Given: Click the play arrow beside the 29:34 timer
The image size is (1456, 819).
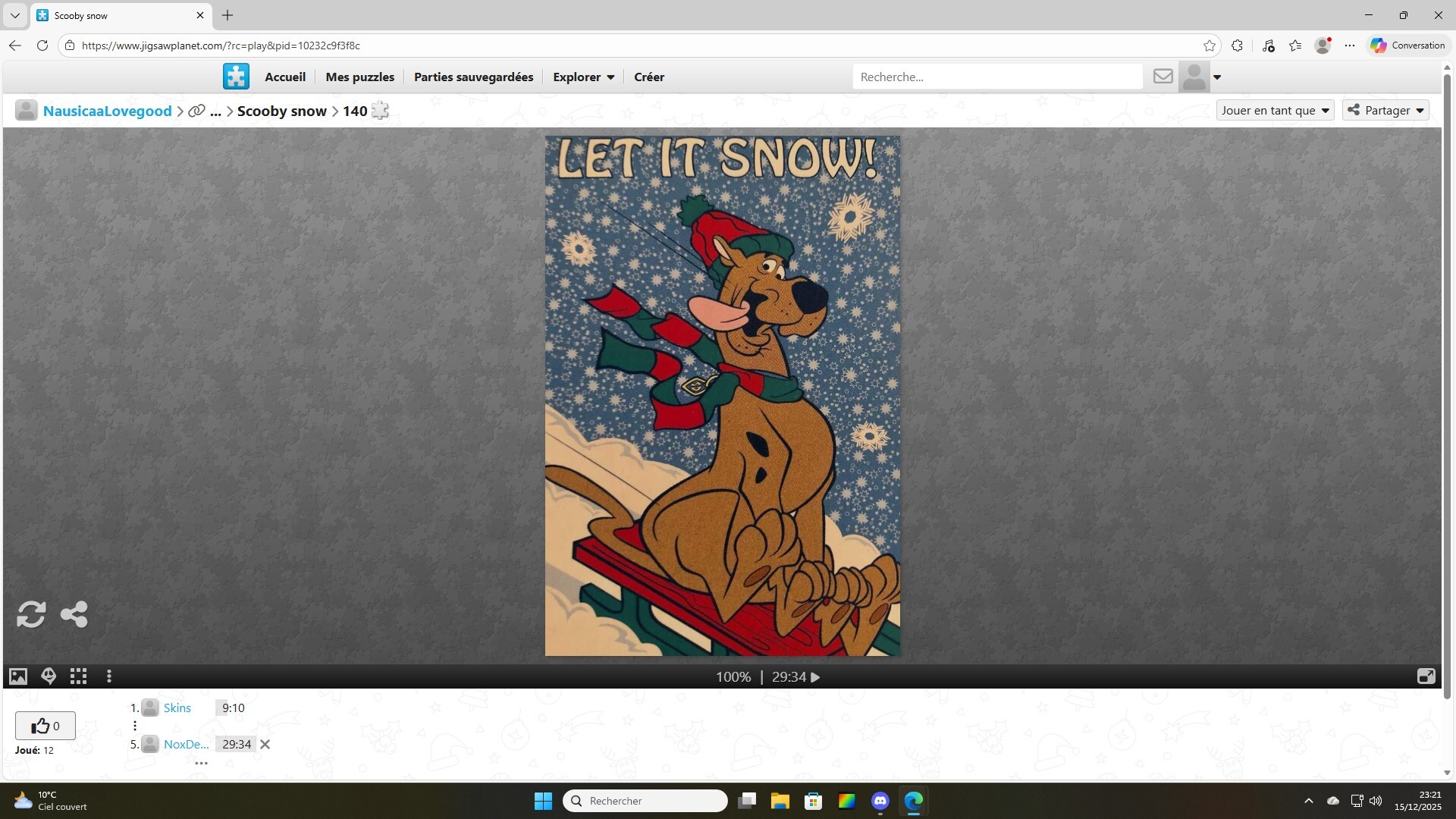Looking at the screenshot, I should tap(815, 677).
